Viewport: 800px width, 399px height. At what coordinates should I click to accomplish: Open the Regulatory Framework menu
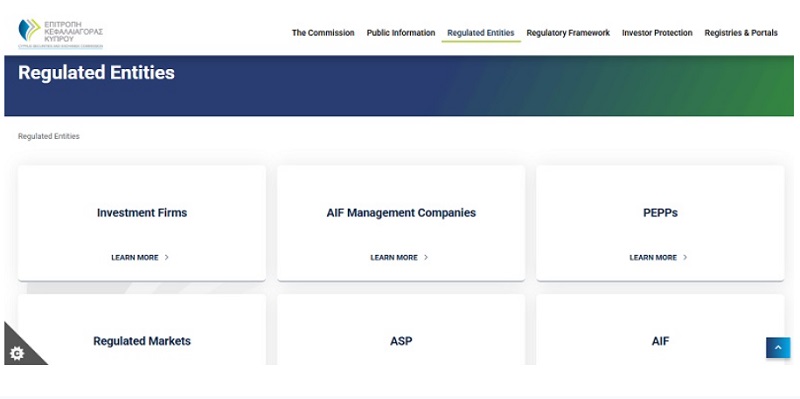click(x=568, y=33)
